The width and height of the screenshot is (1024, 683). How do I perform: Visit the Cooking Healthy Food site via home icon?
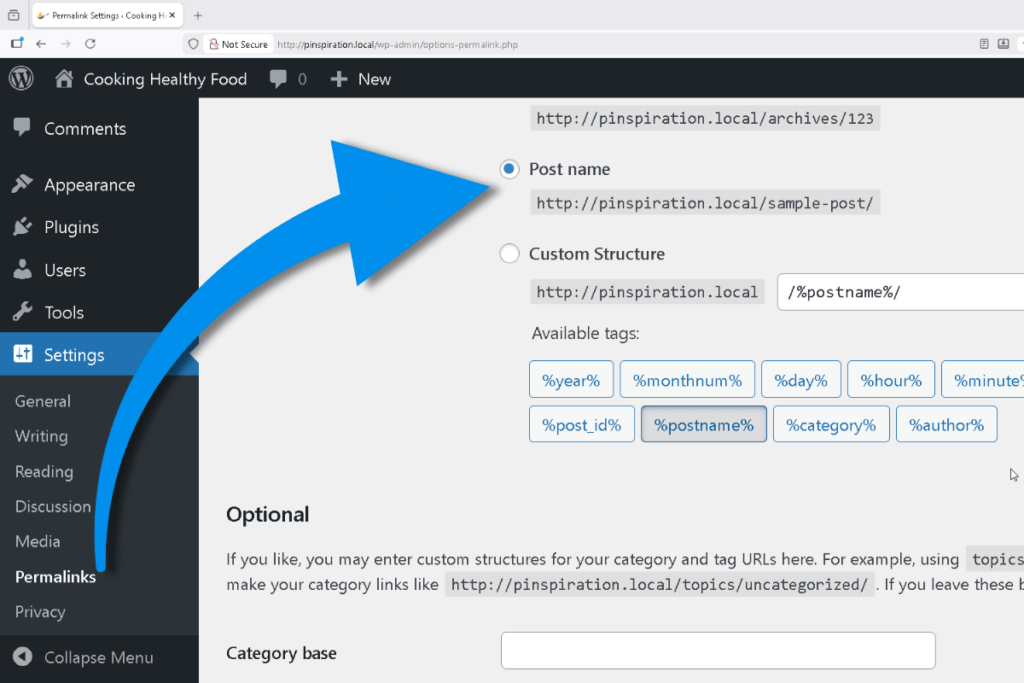coord(63,78)
